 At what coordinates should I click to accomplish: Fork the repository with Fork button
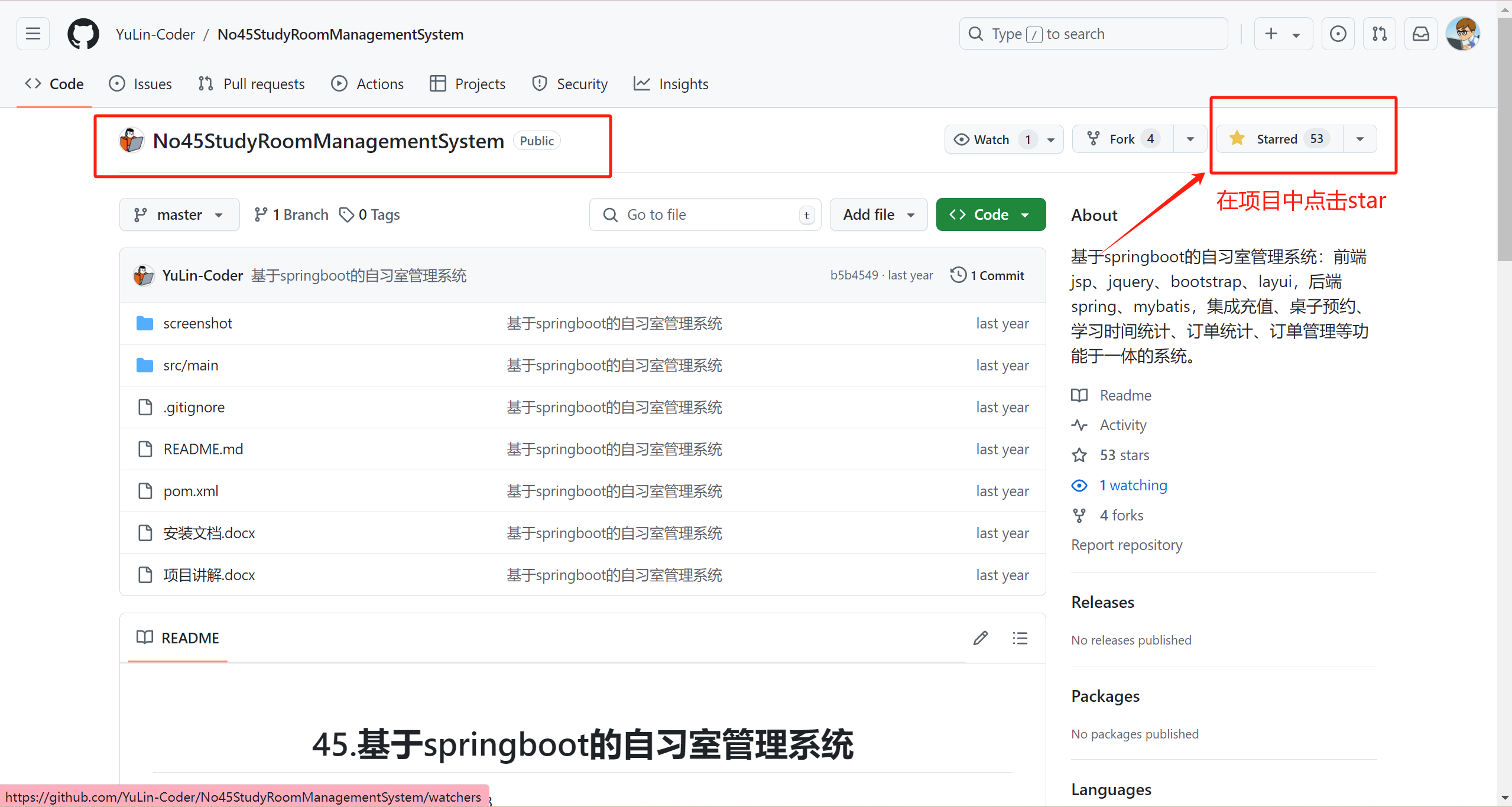(x=1123, y=139)
